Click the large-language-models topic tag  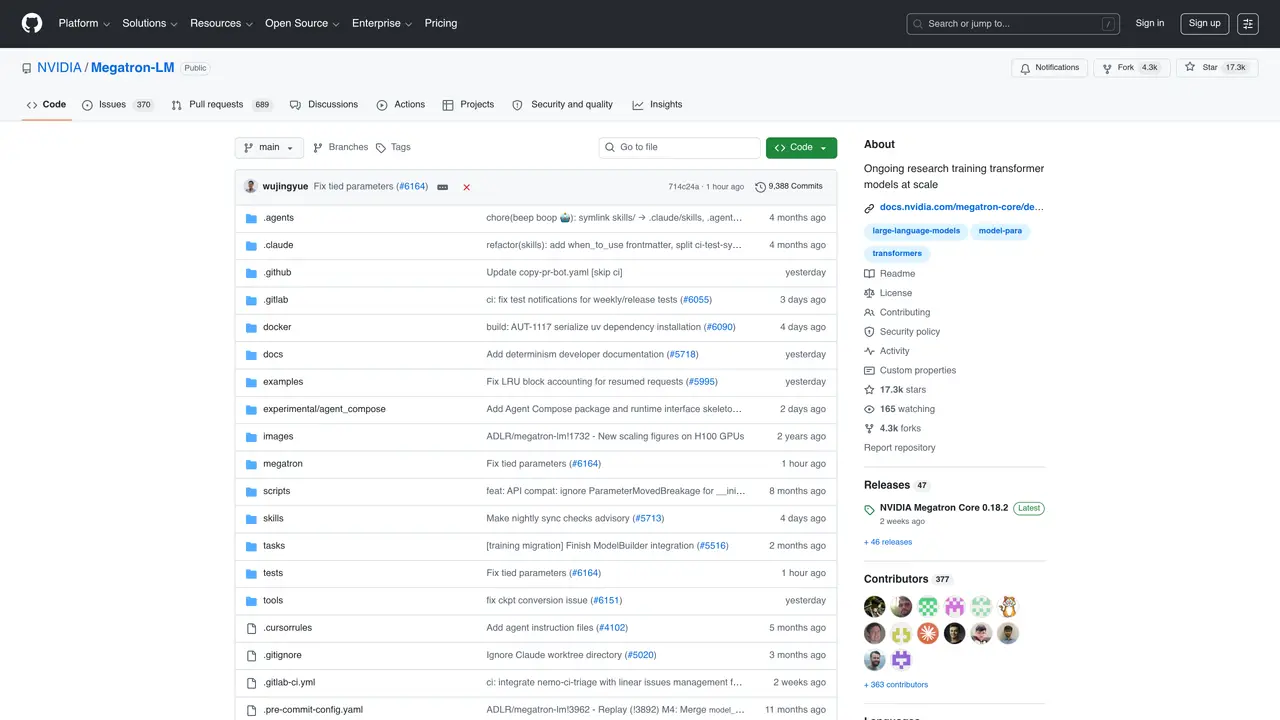[916, 231]
